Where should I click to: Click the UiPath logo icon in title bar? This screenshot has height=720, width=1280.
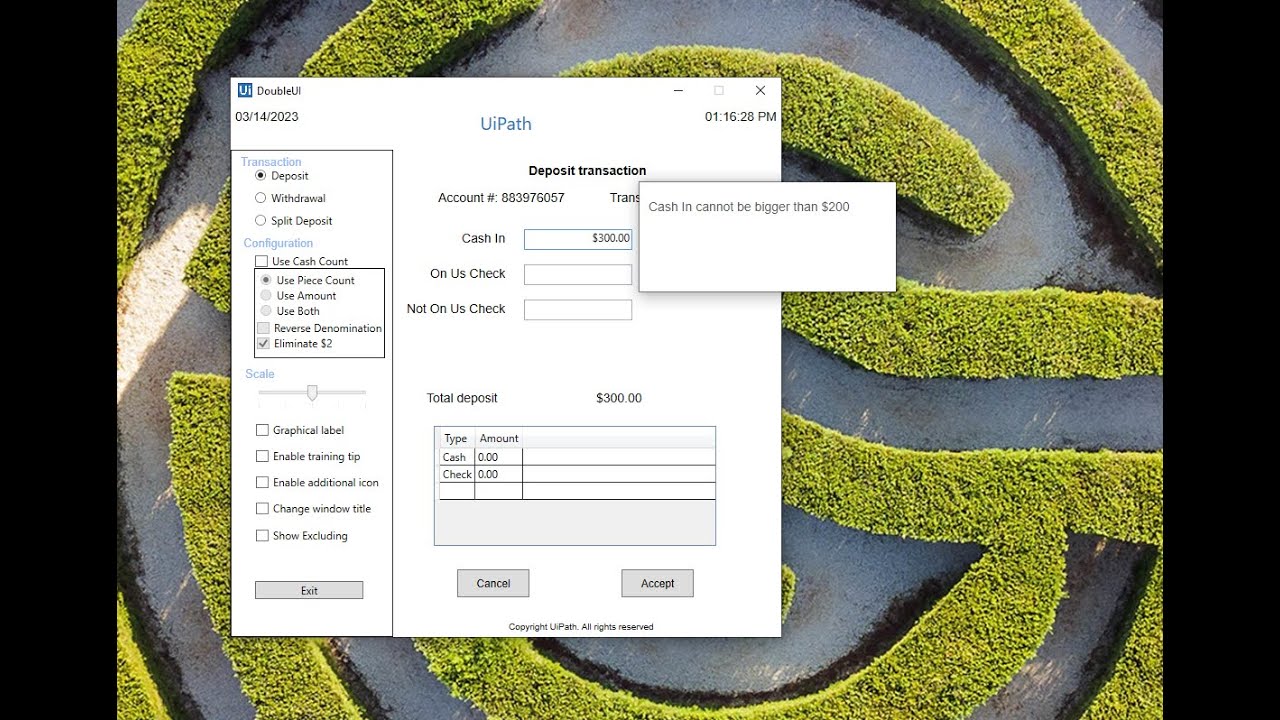[245, 91]
